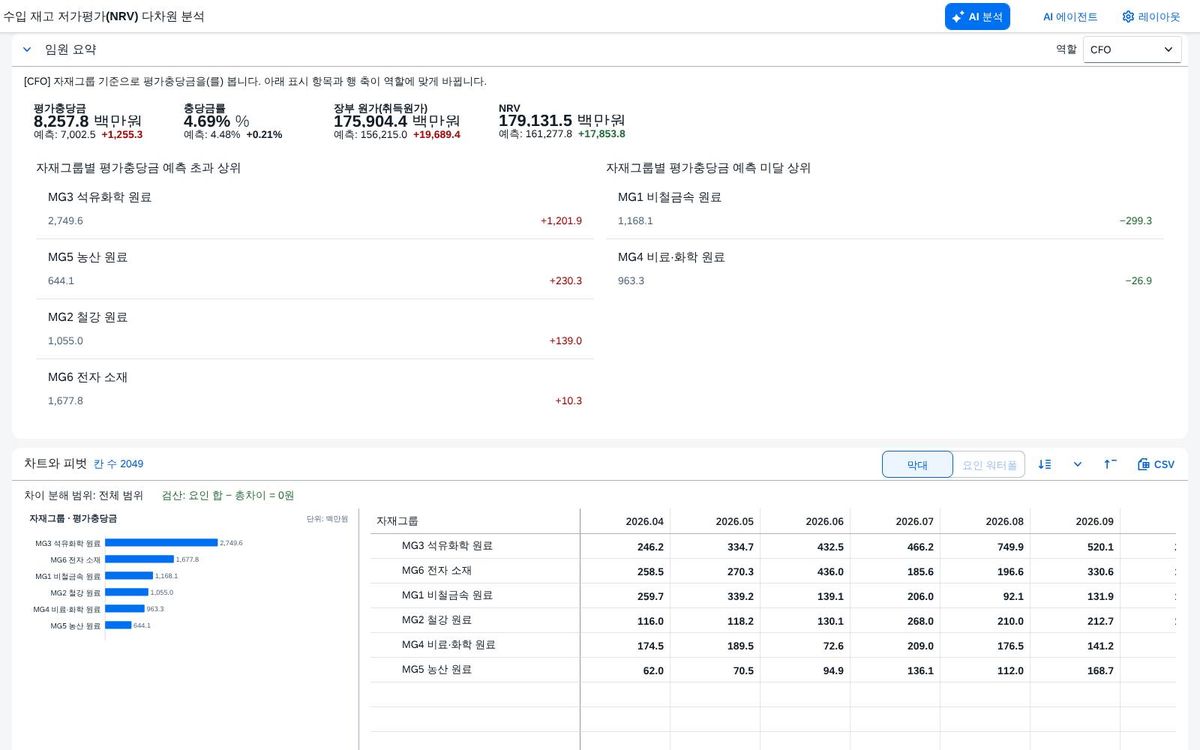Image resolution: width=1200 pixels, height=750 pixels.
Task: Click the MG3 석유화학 원료 chart bar
Action: click(x=161, y=543)
